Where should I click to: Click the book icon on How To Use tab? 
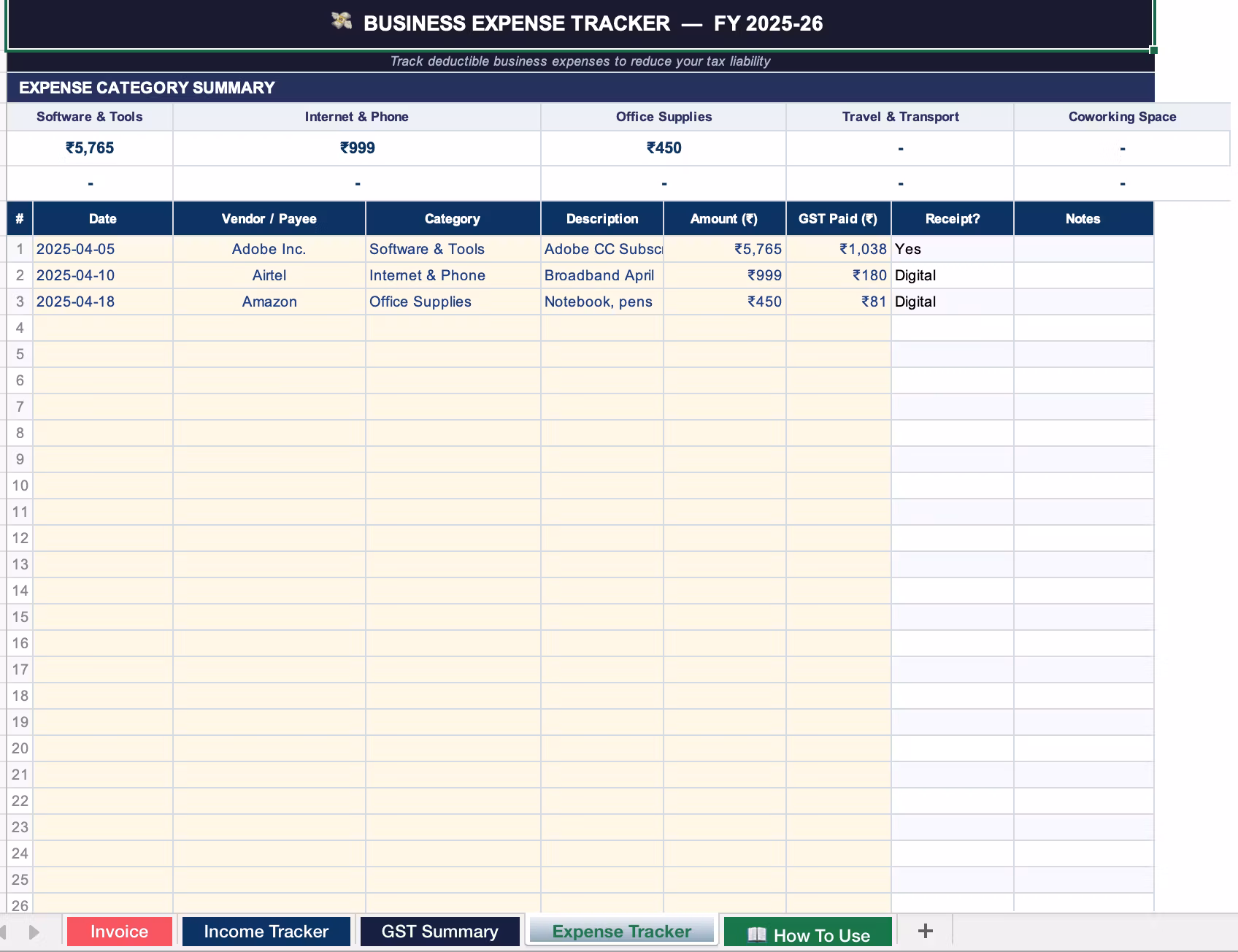(757, 935)
